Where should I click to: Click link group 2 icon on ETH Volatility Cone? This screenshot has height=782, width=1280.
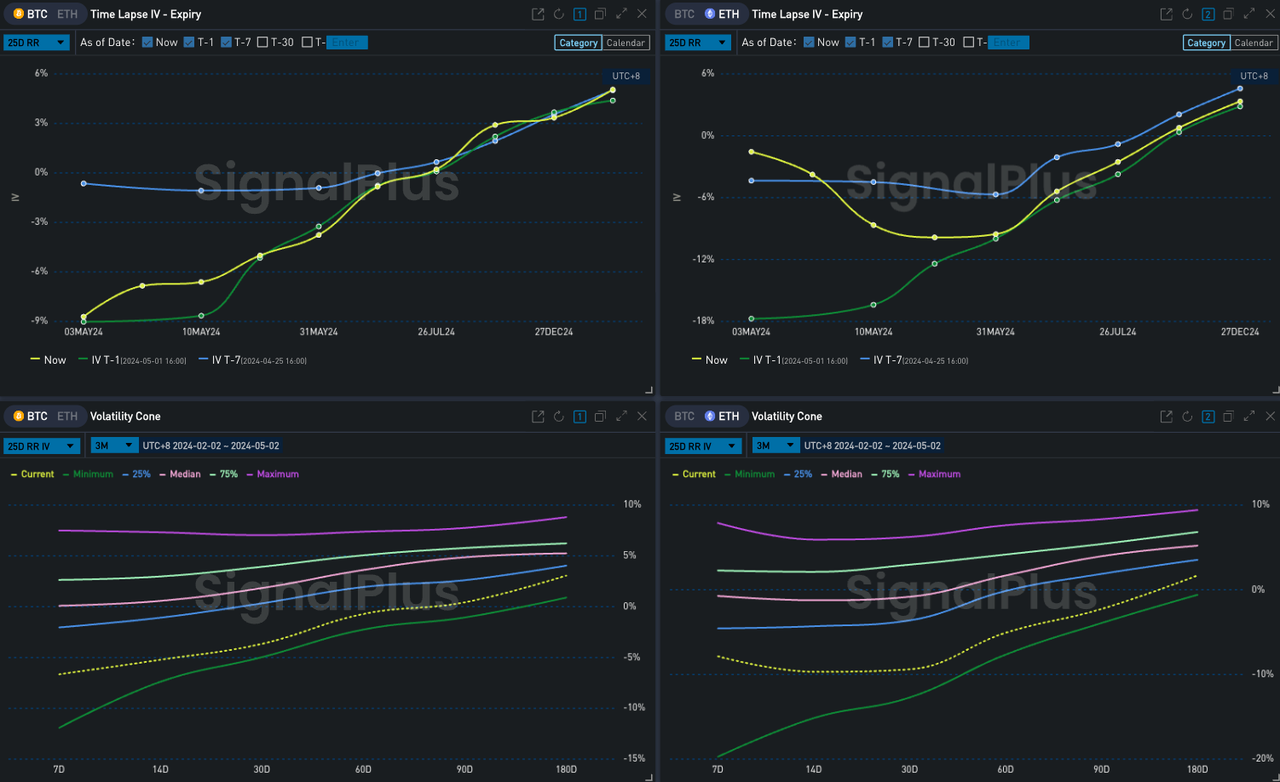click(1208, 416)
